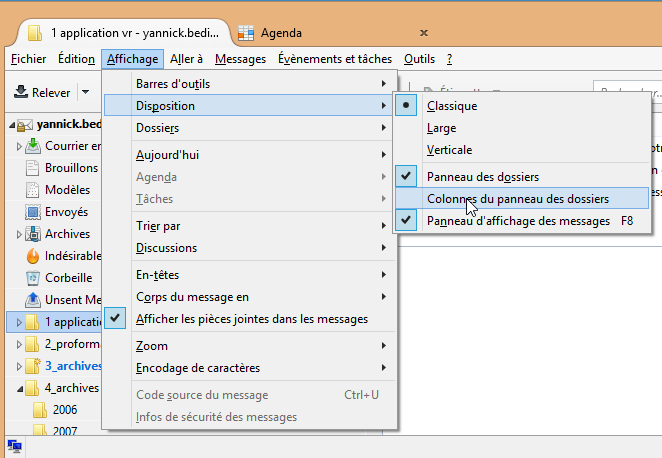Click the Brouillons folder icon
This screenshot has height=458, width=662.
point(32,168)
